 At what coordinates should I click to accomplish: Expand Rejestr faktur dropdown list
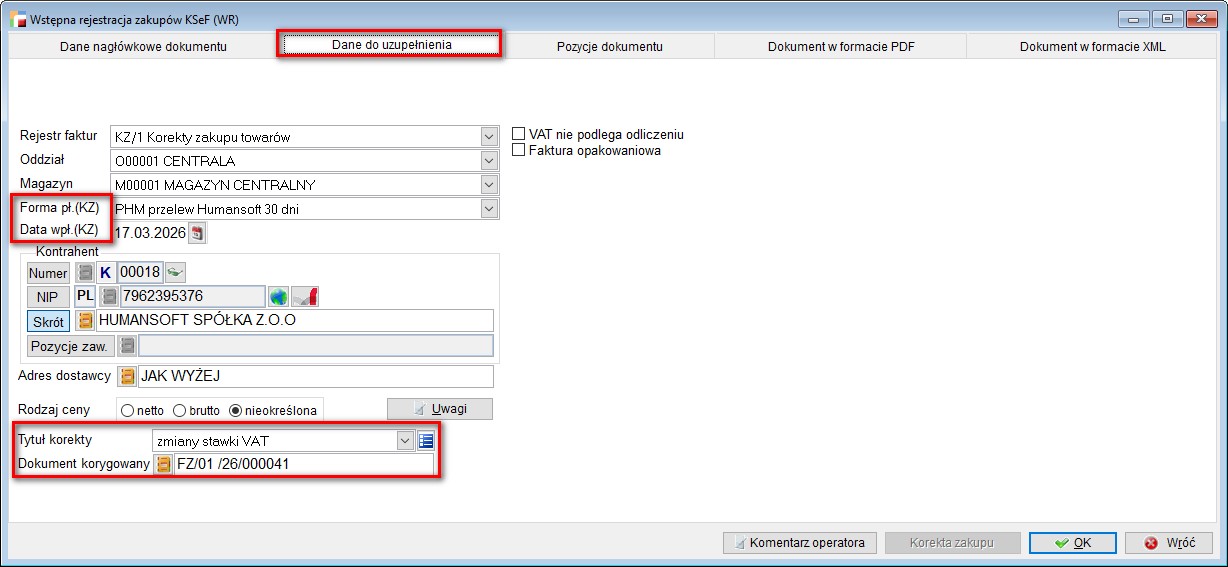(488, 137)
